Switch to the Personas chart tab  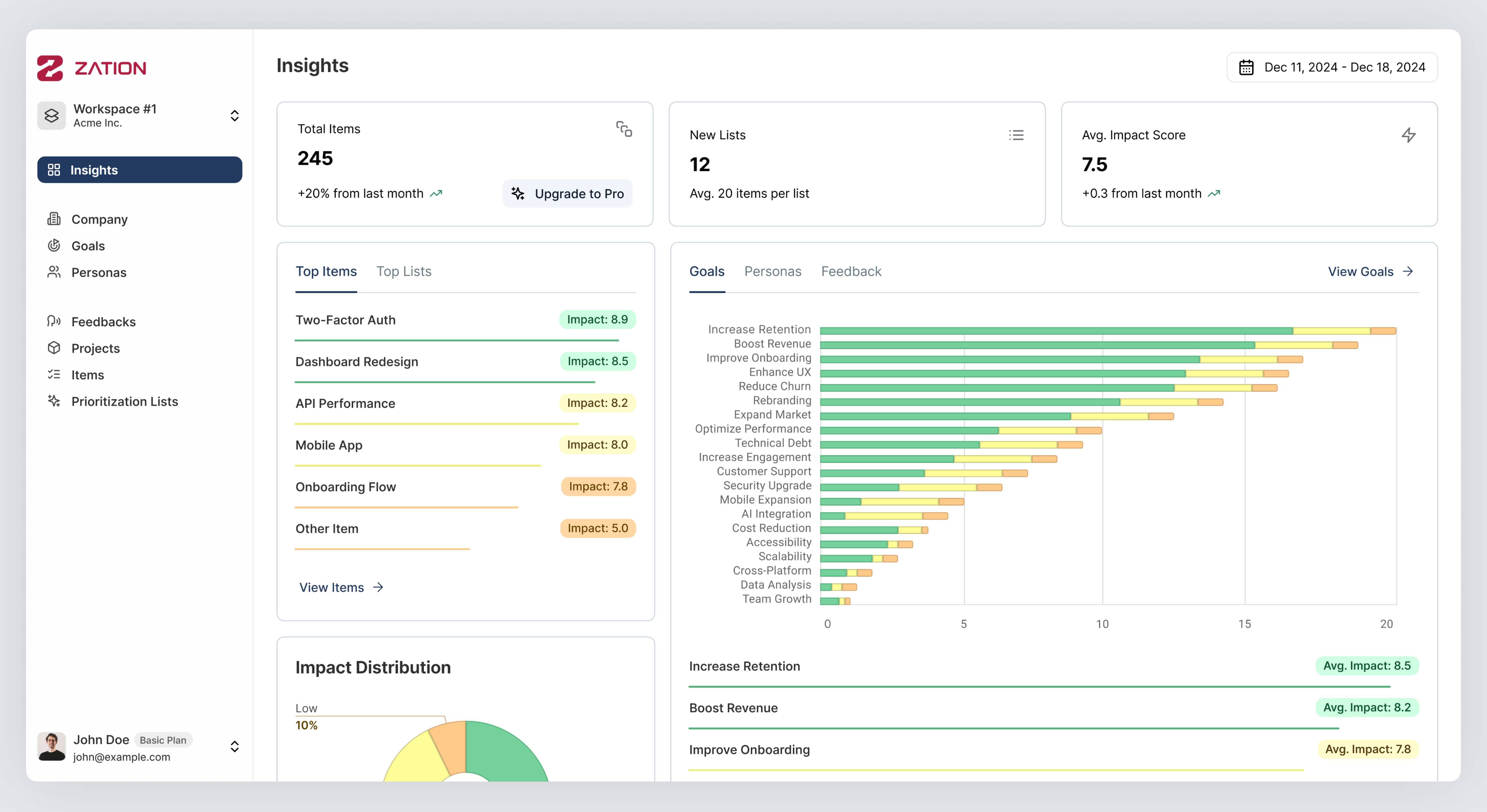(772, 271)
